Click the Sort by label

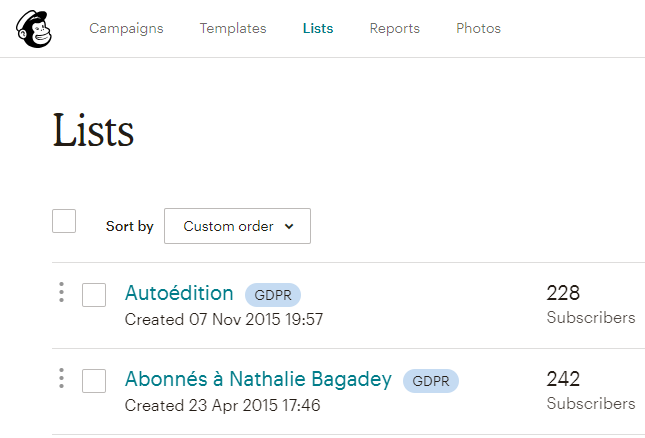[x=130, y=226]
